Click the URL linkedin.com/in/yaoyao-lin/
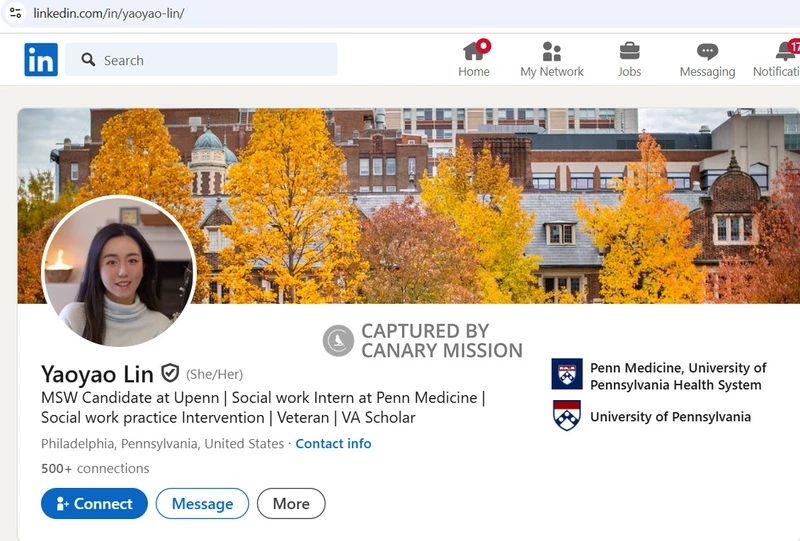The image size is (800, 541). [109, 13]
